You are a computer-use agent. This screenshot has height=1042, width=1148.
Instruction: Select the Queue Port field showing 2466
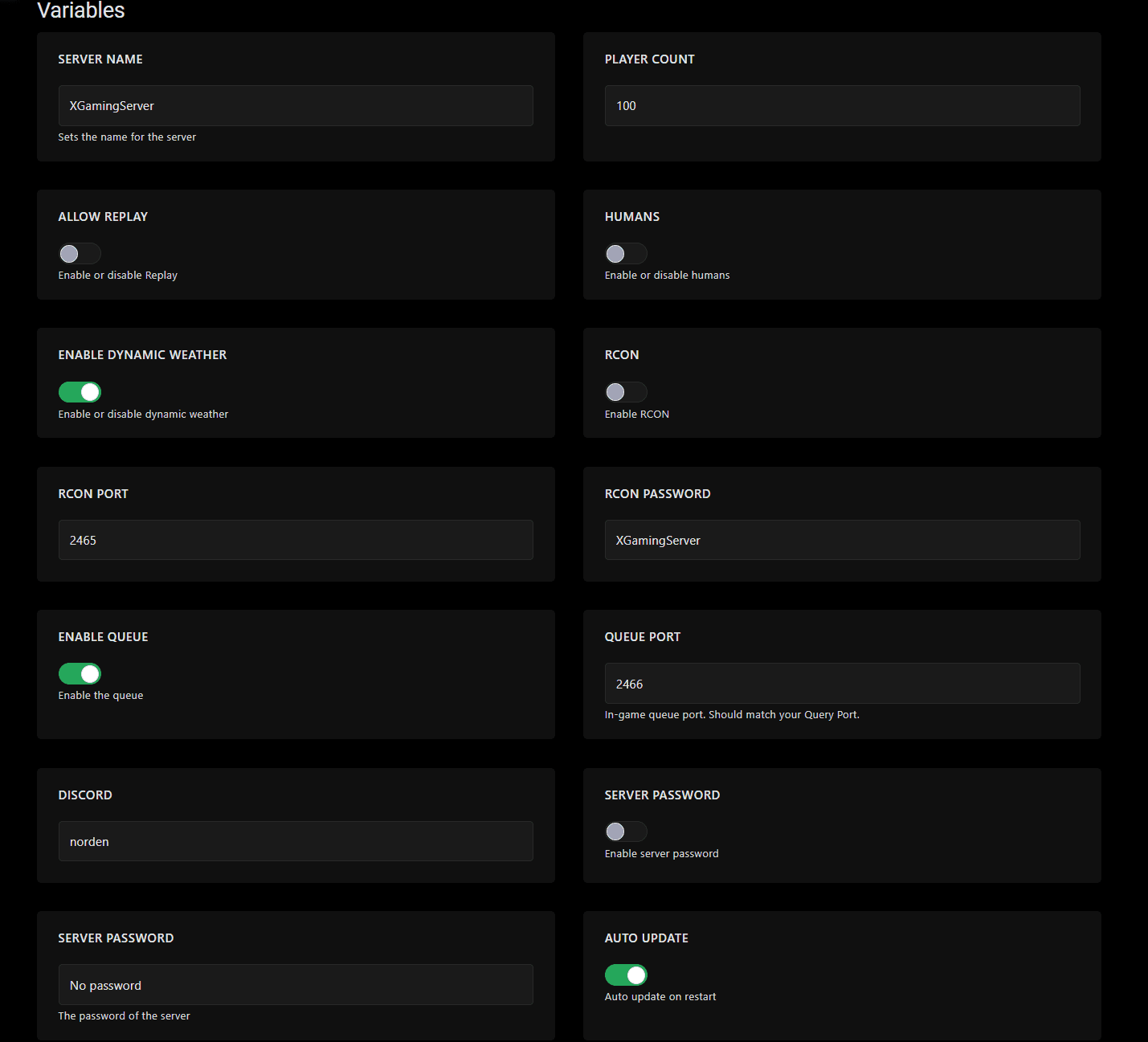click(842, 683)
